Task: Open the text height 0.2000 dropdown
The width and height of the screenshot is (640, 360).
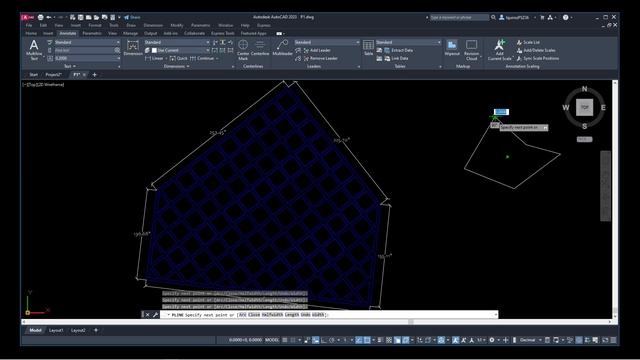Action: coord(87,58)
